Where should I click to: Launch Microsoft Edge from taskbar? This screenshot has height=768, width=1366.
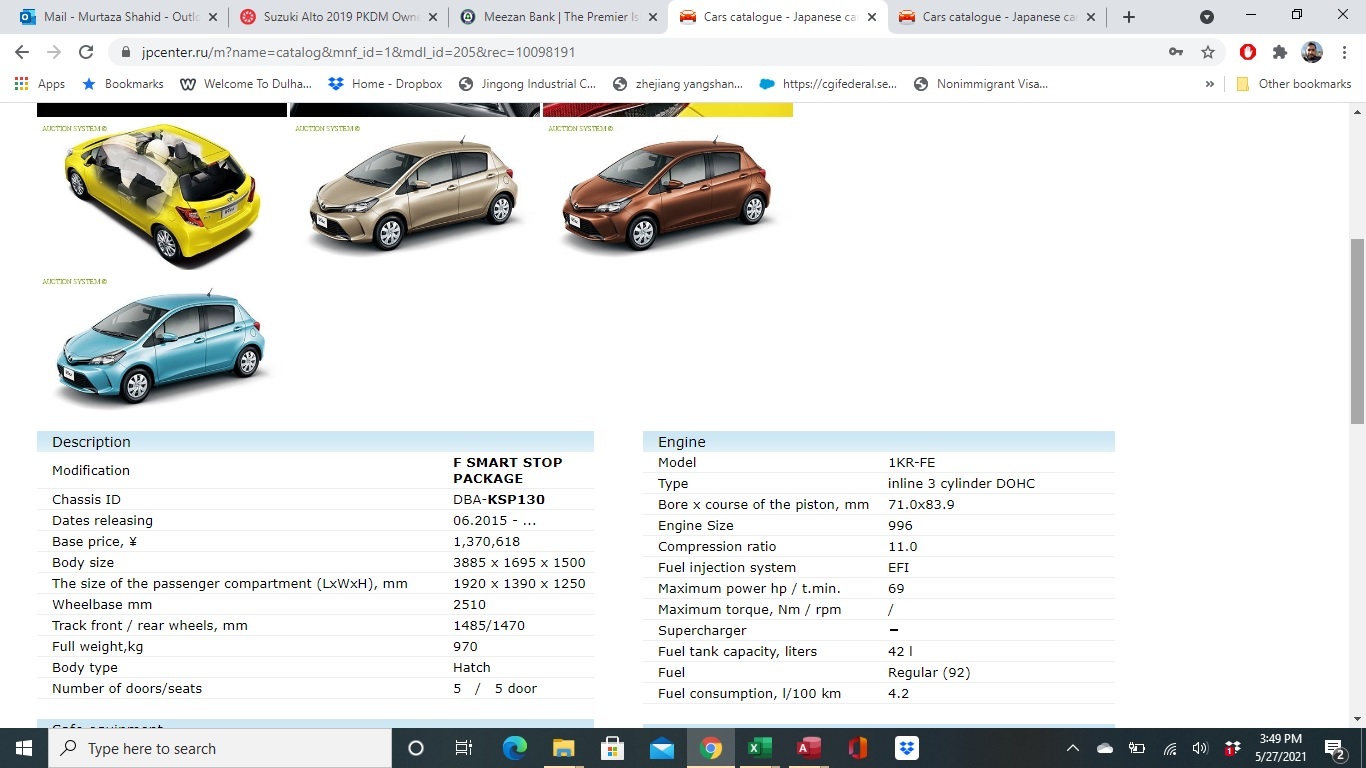(514, 748)
